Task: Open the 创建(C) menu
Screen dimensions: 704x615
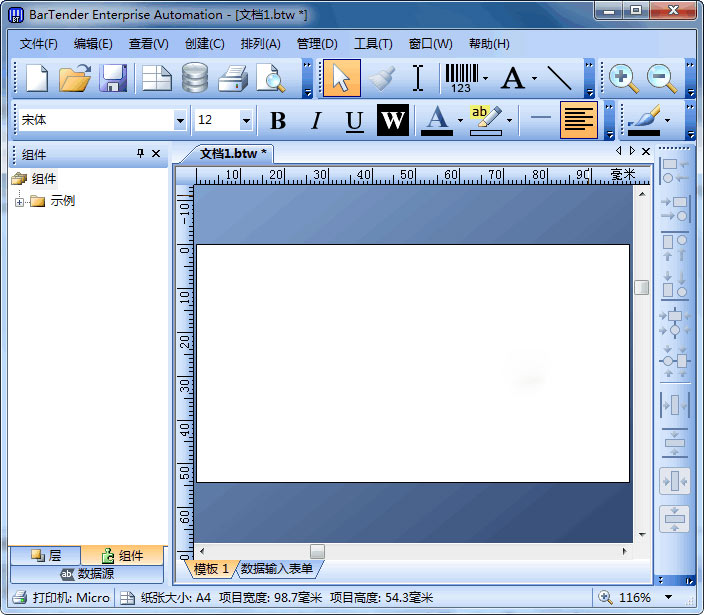Action: tap(204, 44)
